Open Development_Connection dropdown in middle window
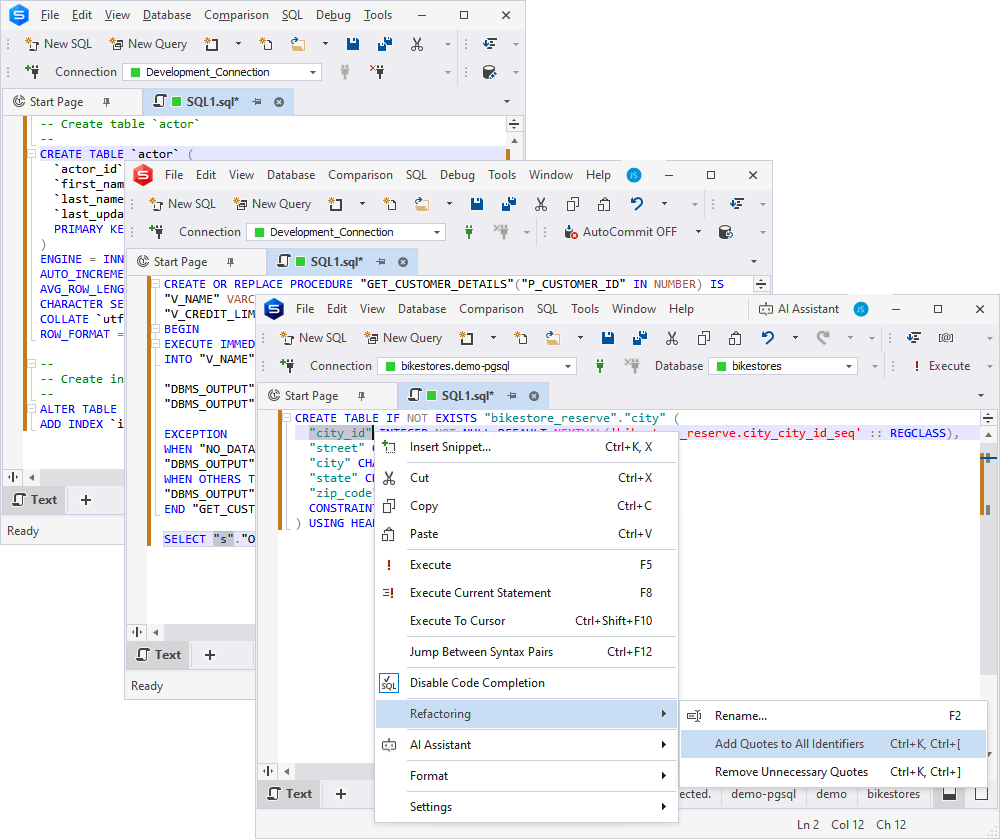 pos(437,233)
